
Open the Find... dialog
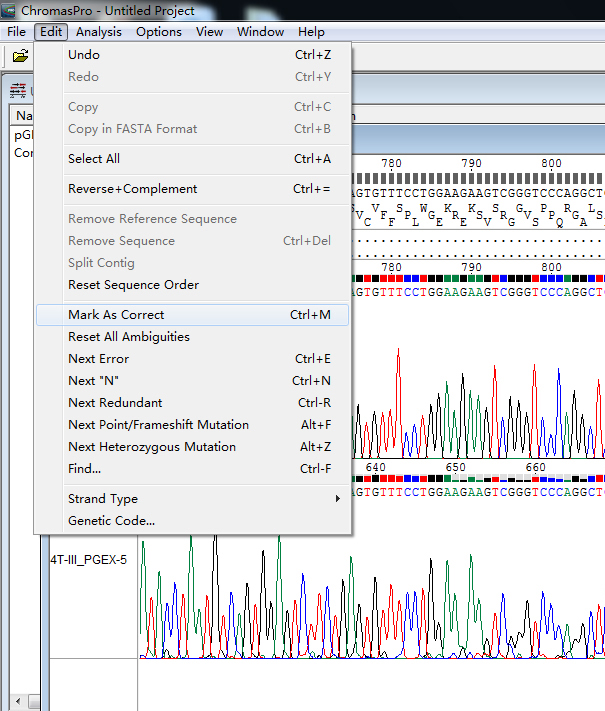(x=84, y=469)
